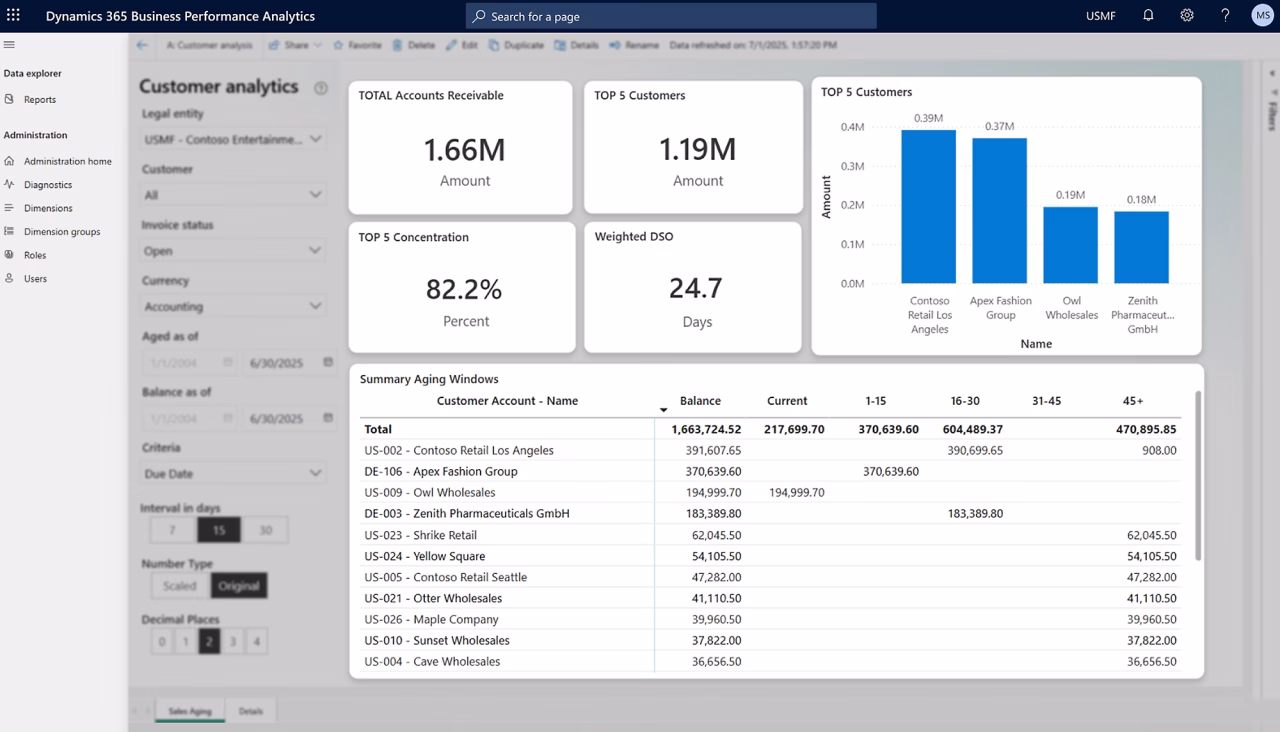Set decimal places to 4
The width and height of the screenshot is (1280, 732).
tap(256, 642)
